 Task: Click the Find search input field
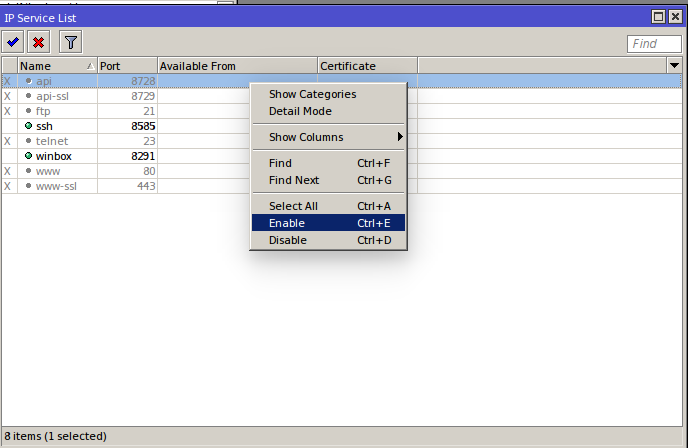(654, 44)
